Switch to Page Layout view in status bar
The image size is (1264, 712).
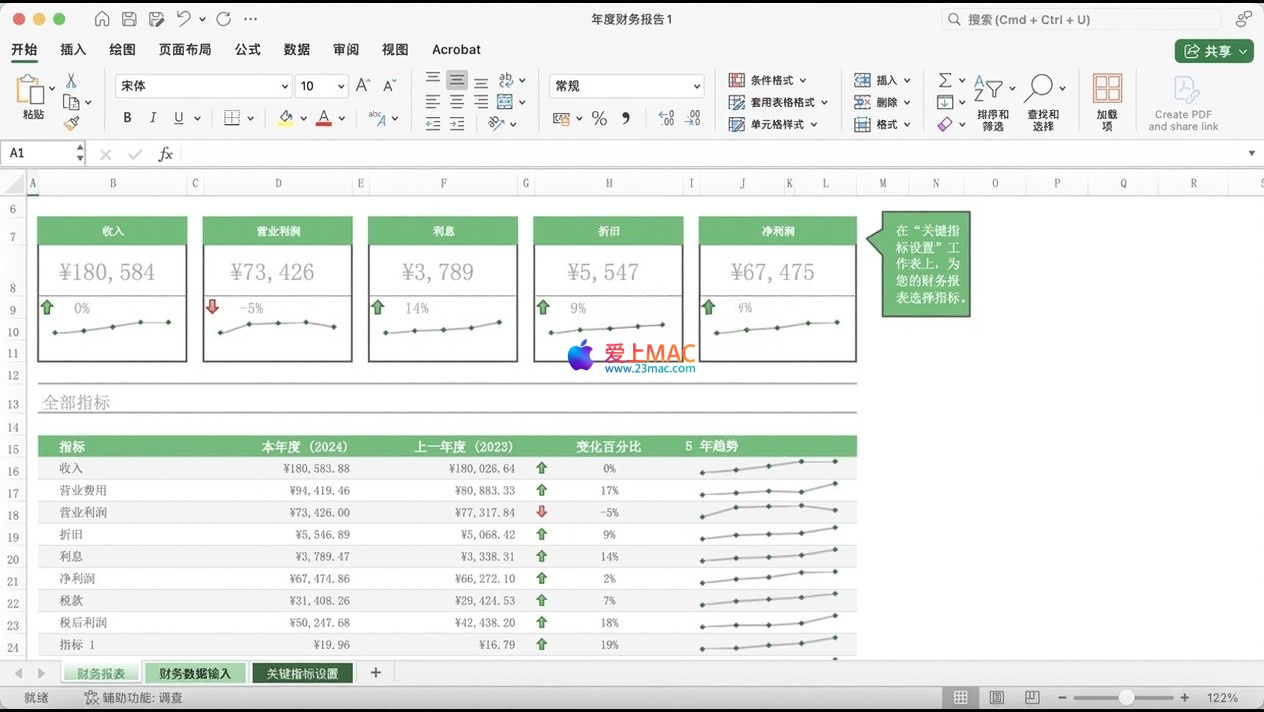[997, 697]
